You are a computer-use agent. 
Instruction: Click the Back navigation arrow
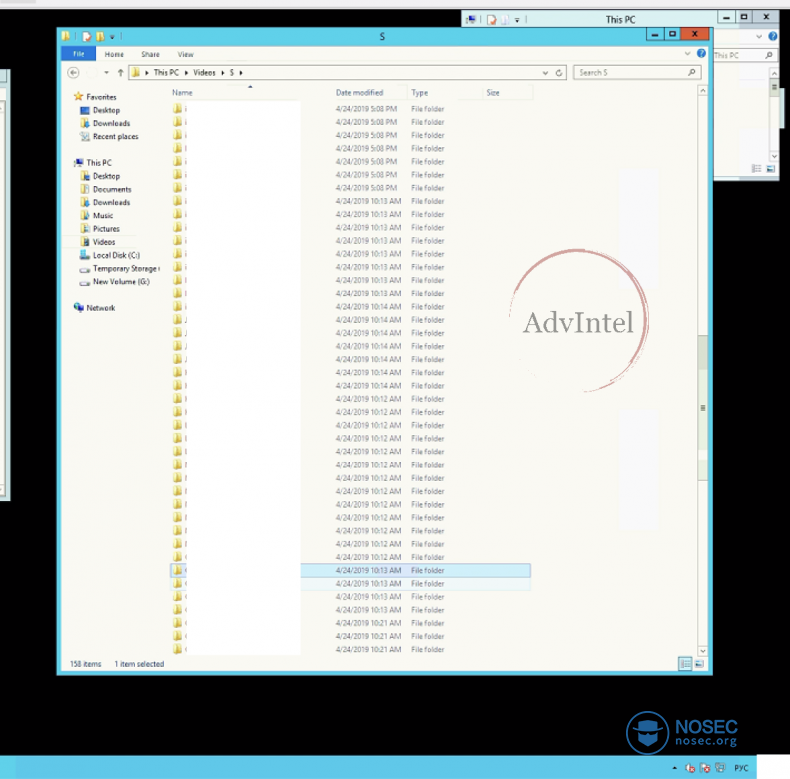[73, 73]
